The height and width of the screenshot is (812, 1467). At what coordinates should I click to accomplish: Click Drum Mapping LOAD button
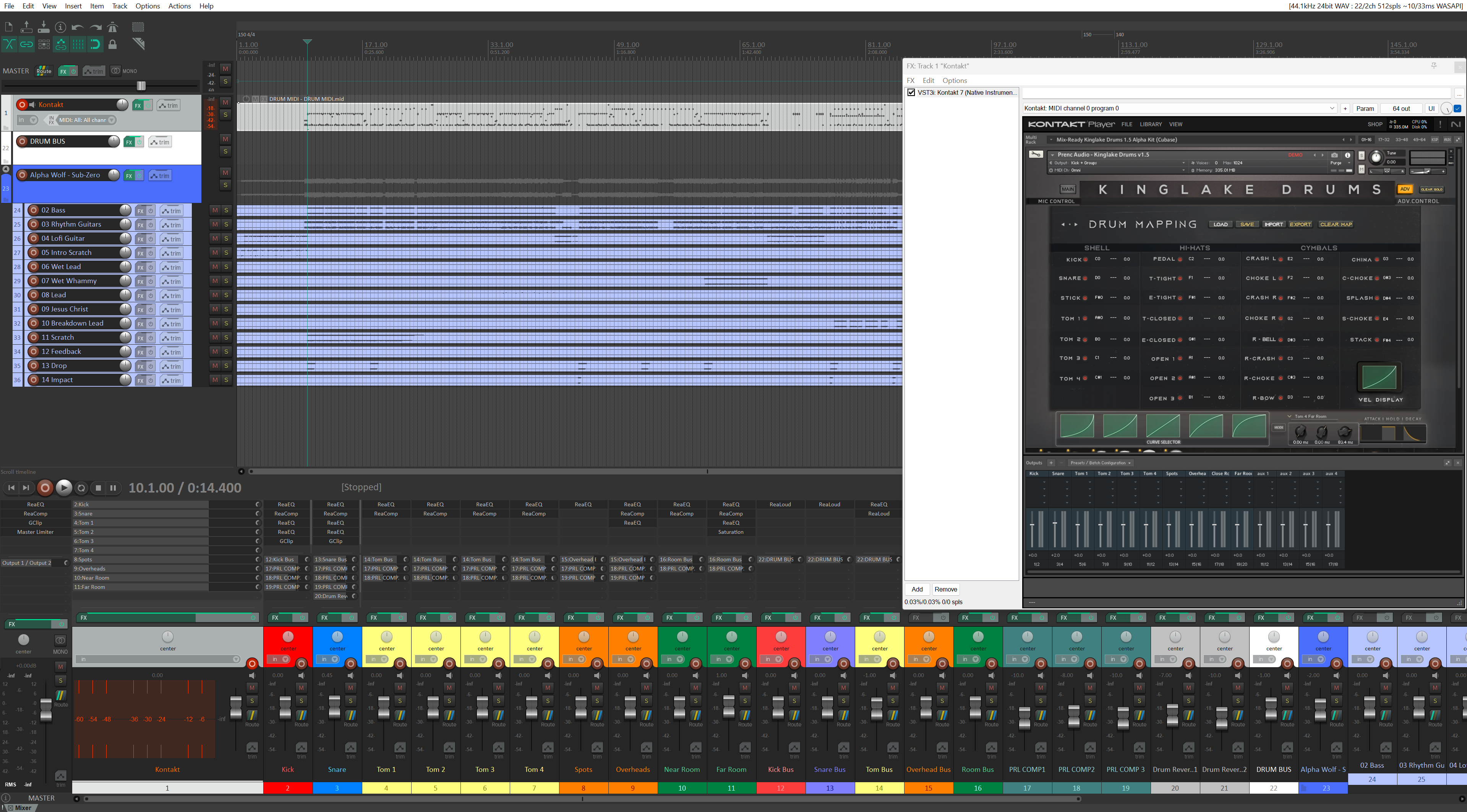[1220, 224]
